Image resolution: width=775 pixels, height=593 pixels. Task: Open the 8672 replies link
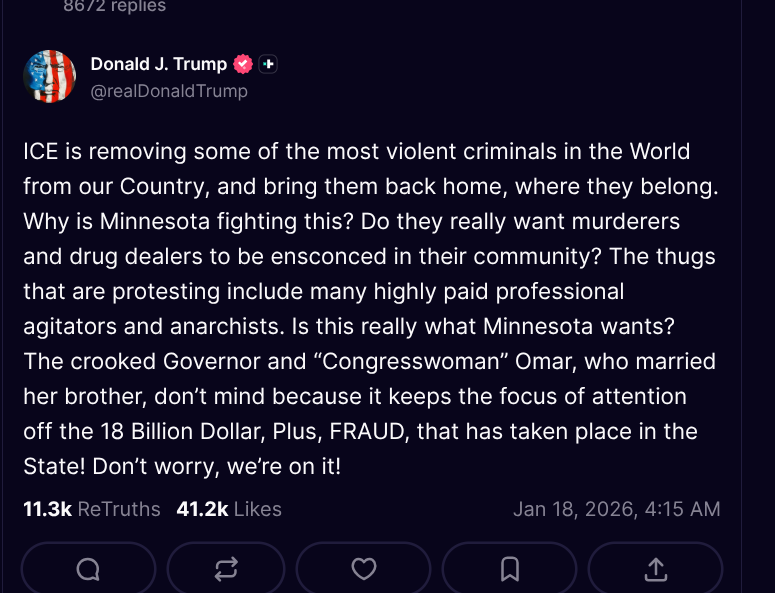tap(114, 6)
